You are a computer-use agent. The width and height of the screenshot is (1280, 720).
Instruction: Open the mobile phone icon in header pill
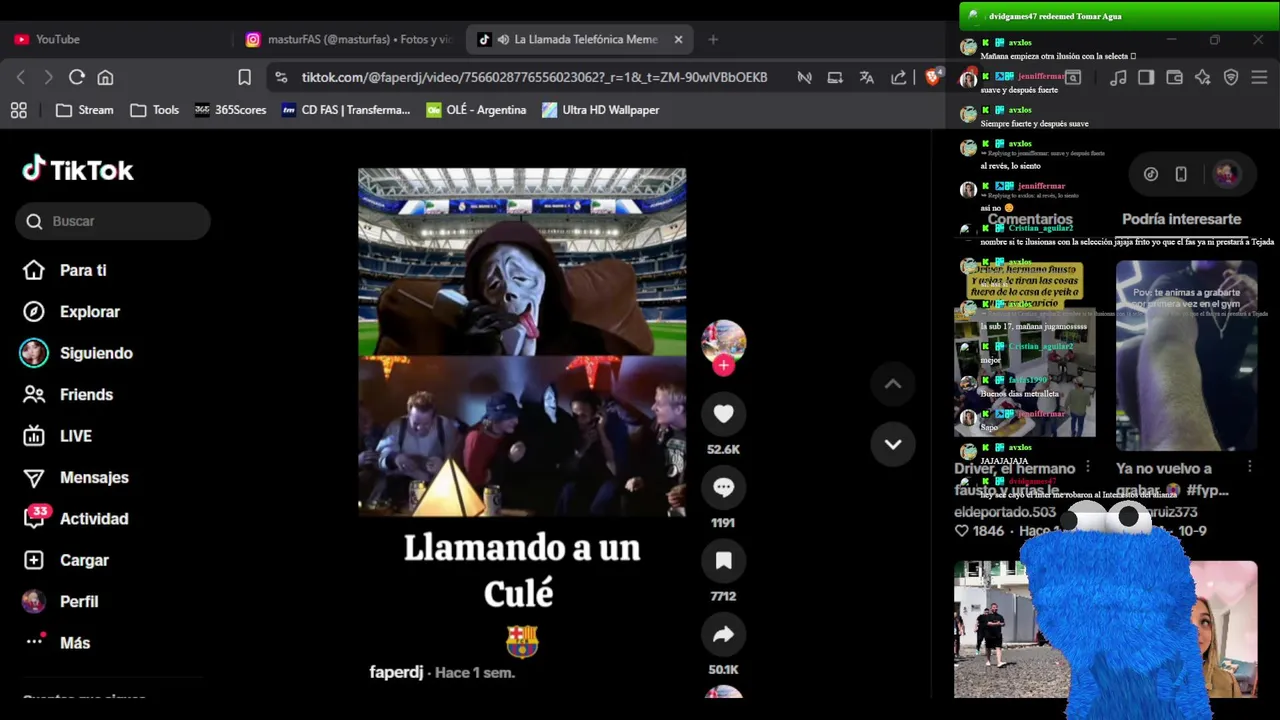(x=1181, y=174)
